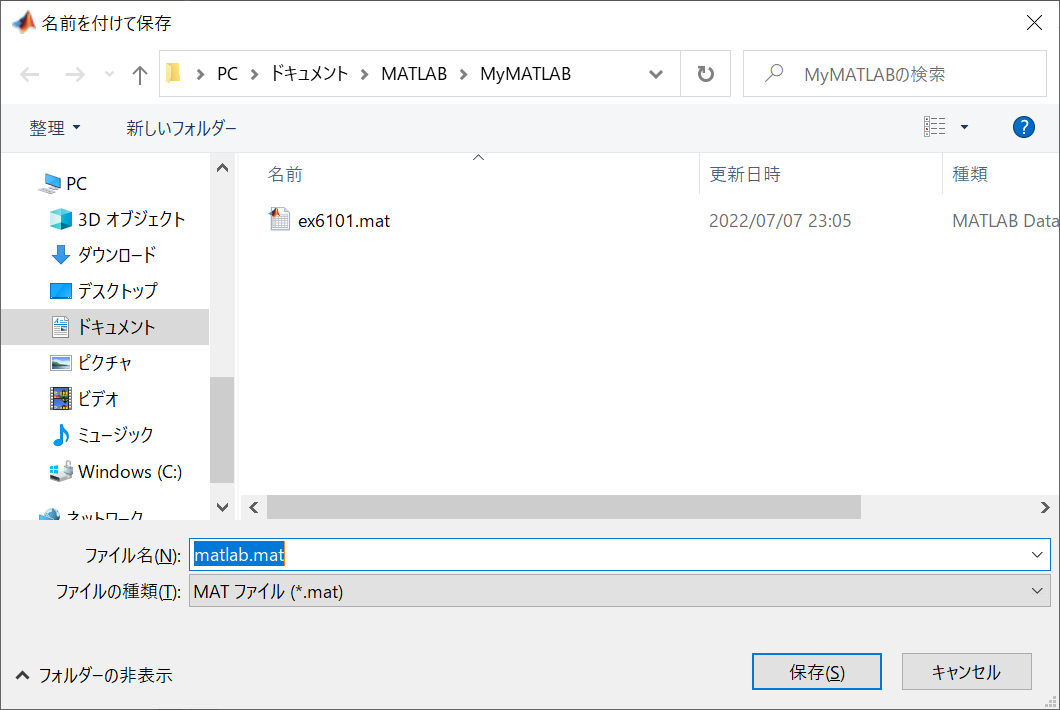The image size is (1060, 710).
Task: Click the file list scroll left arrow
Action: click(254, 507)
